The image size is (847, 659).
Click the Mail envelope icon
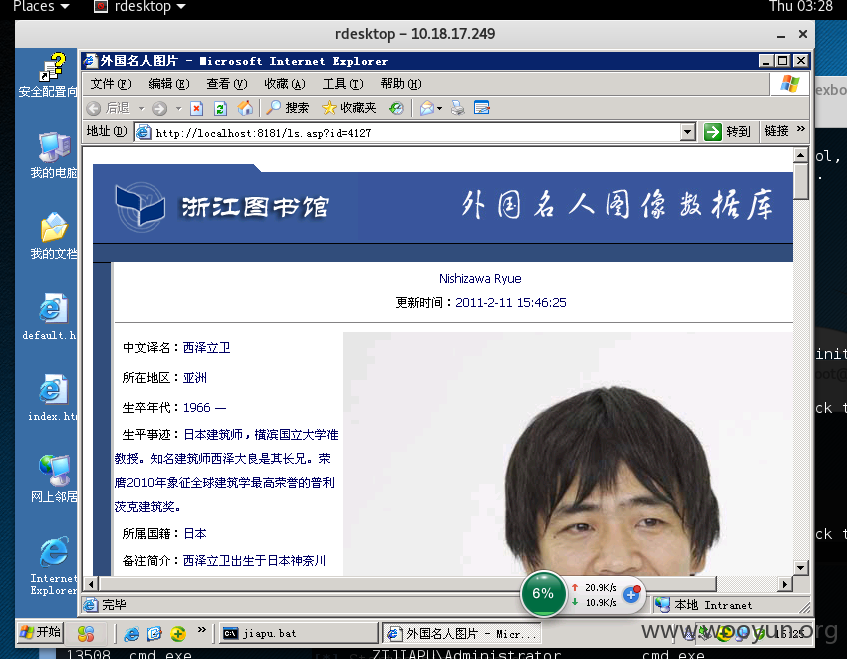coord(427,109)
